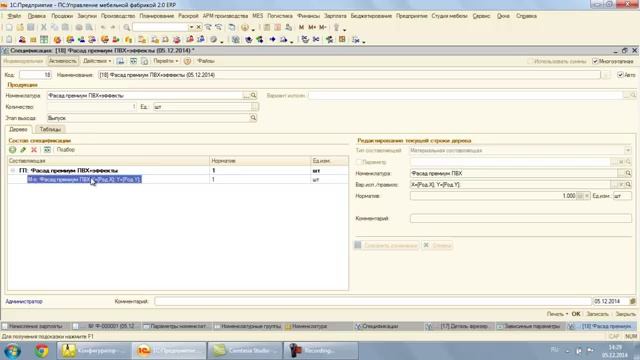This screenshot has width=640, height=360.
Task: Click the M+ memory button in toolbar
Action: 312,27
